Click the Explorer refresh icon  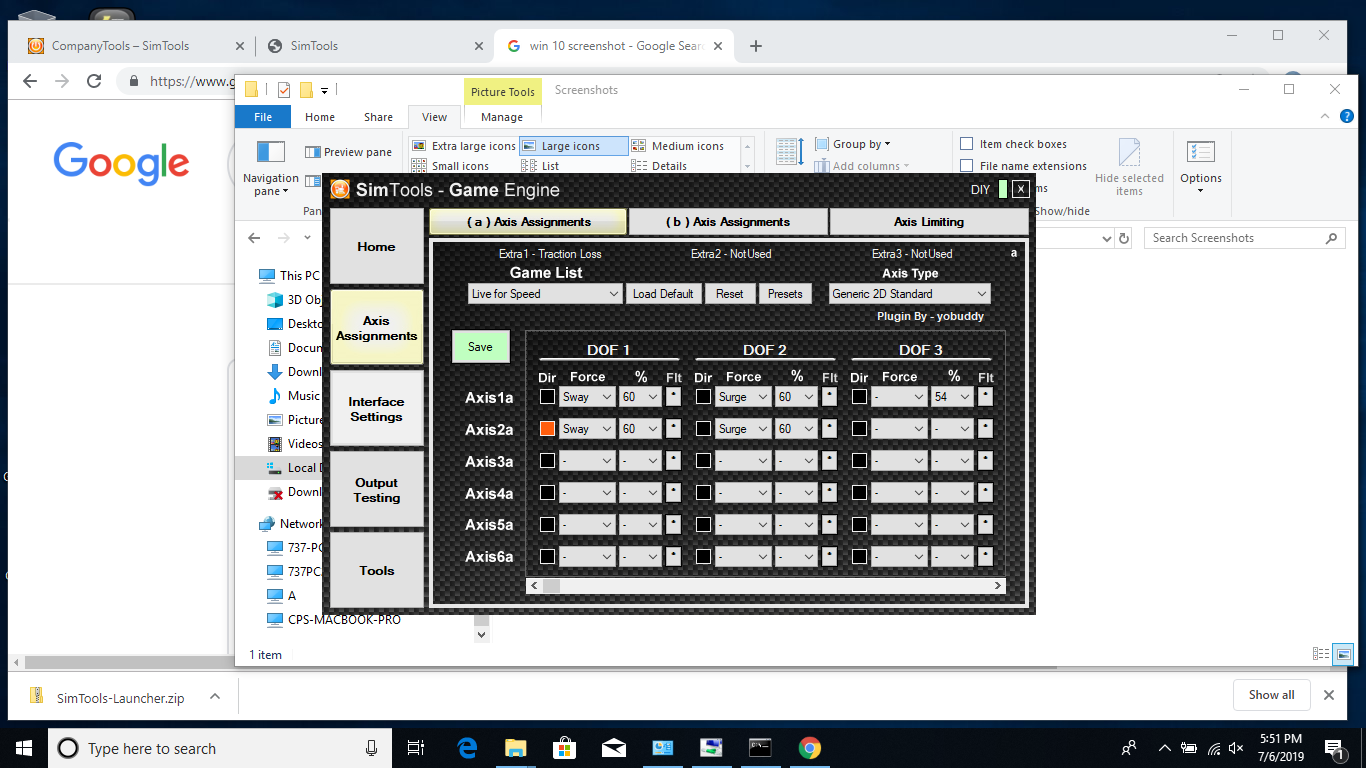pos(1124,238)
